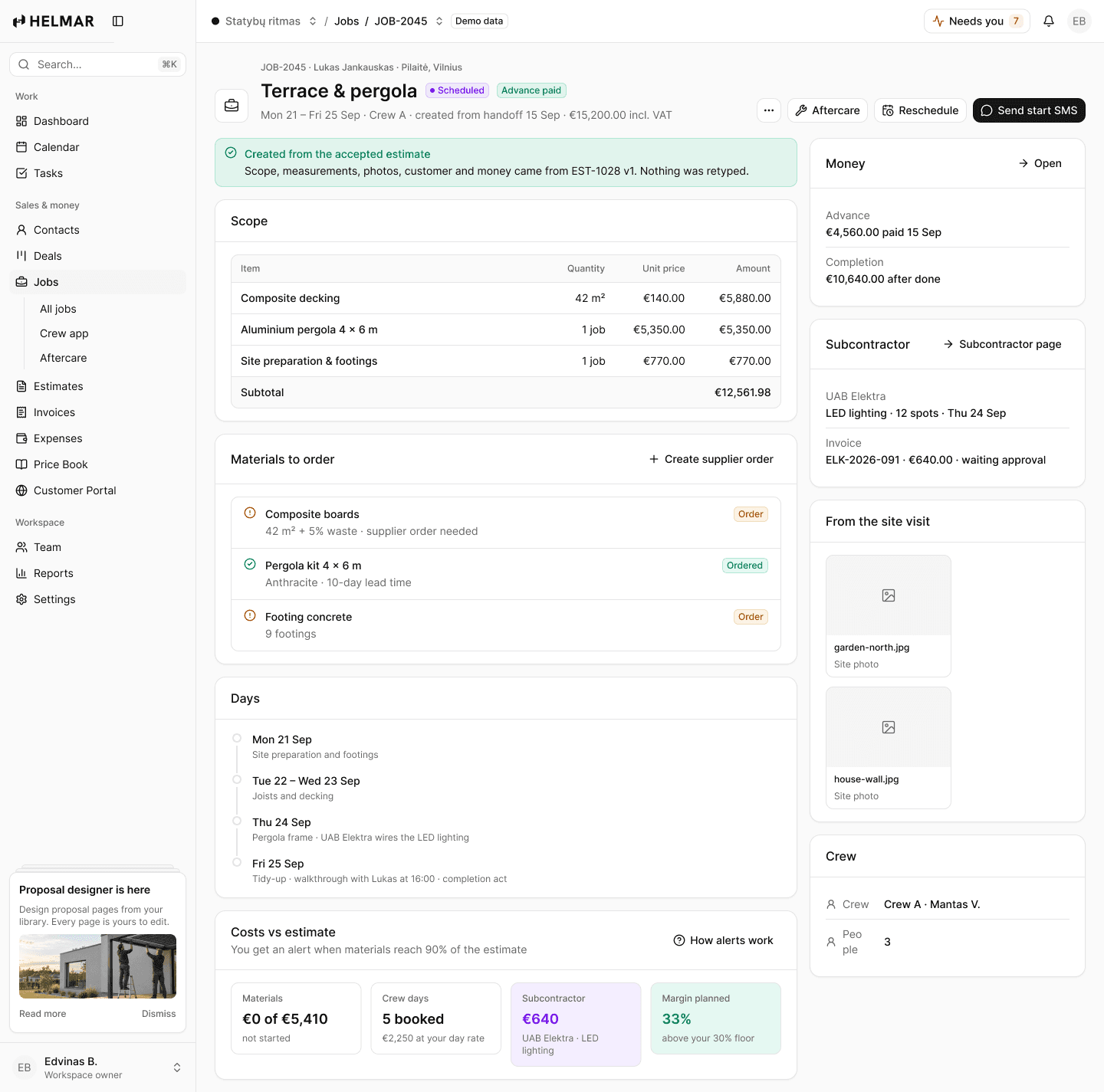1104x1092 pixels.
Task: Open Settings page
Action: point(97,599)
